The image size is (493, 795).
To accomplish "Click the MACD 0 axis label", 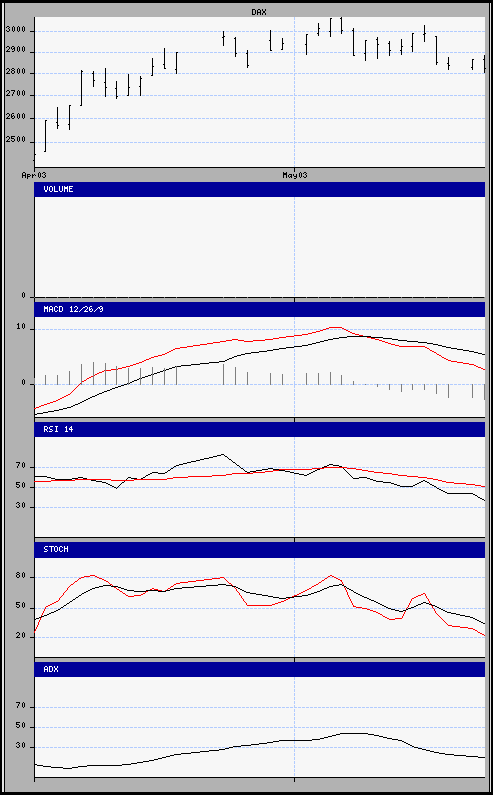I will point(24,384).
